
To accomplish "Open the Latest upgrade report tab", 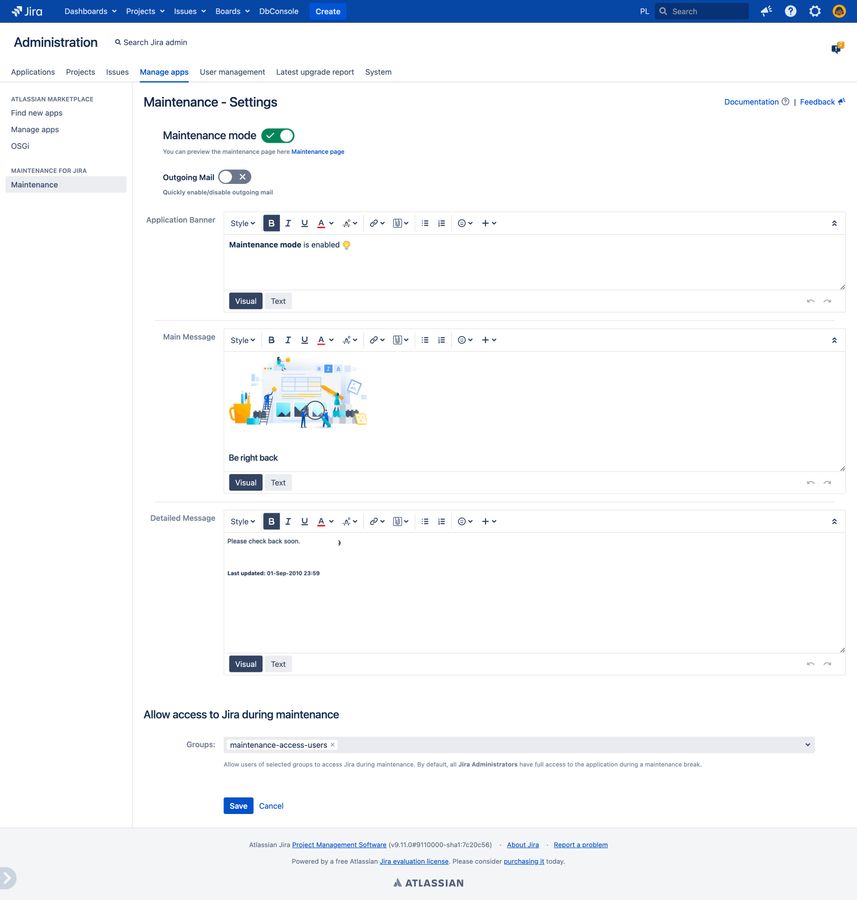I will click(315, 72).
